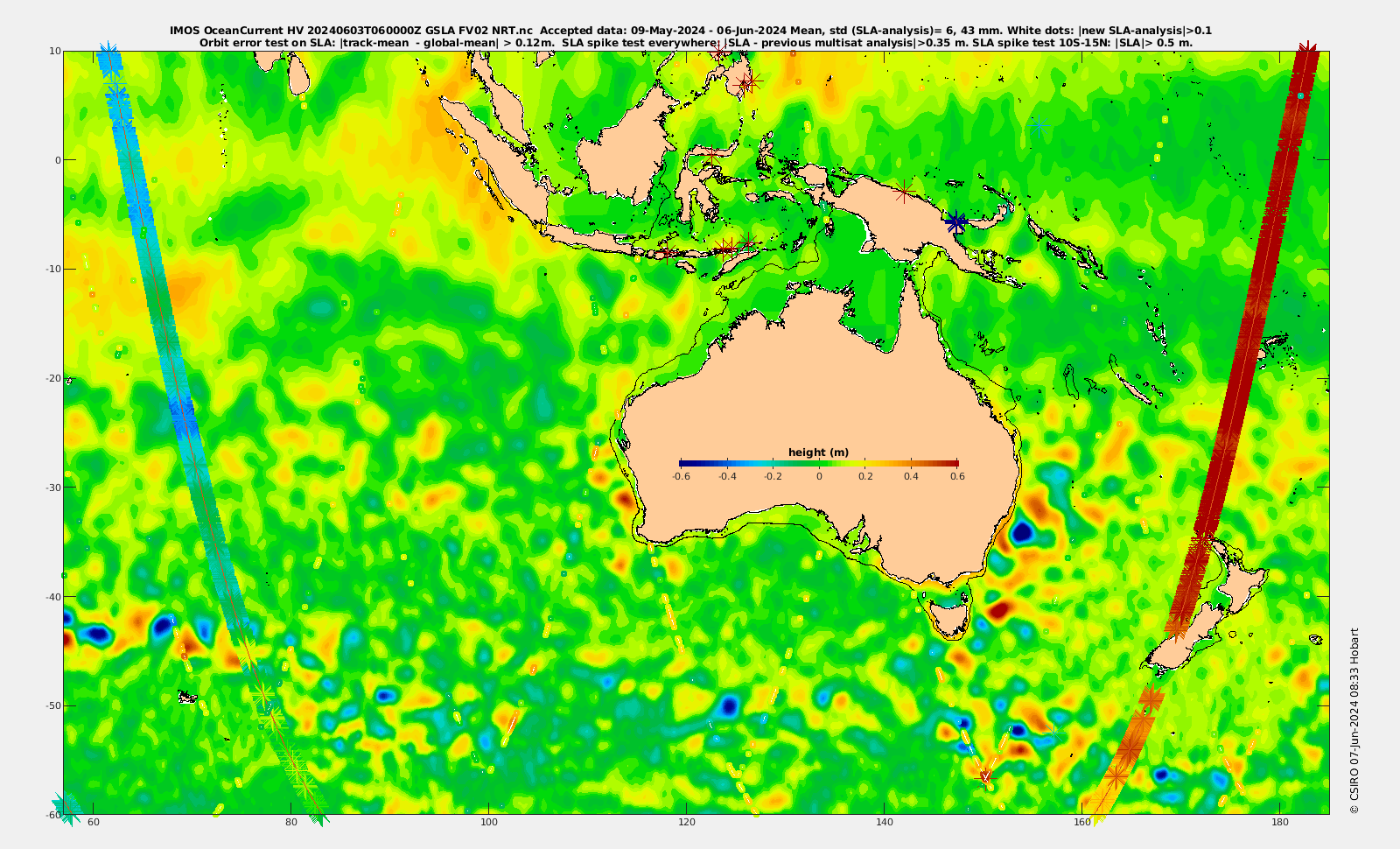Screen dimensions: 1400x849
Task: Click the 'Orbit error test on SLA' subtitle line
Action: click(696, 42)
